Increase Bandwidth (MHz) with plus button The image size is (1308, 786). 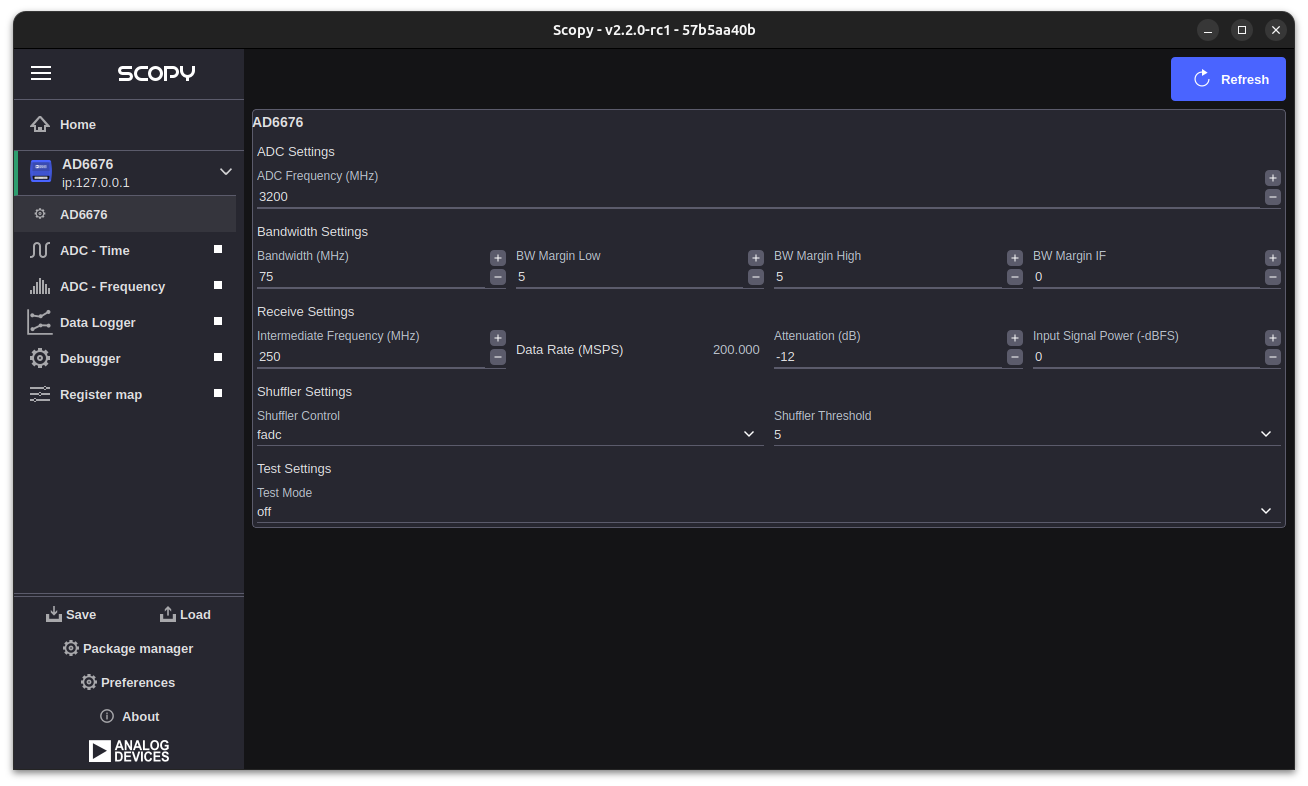[x=498, y=258]
